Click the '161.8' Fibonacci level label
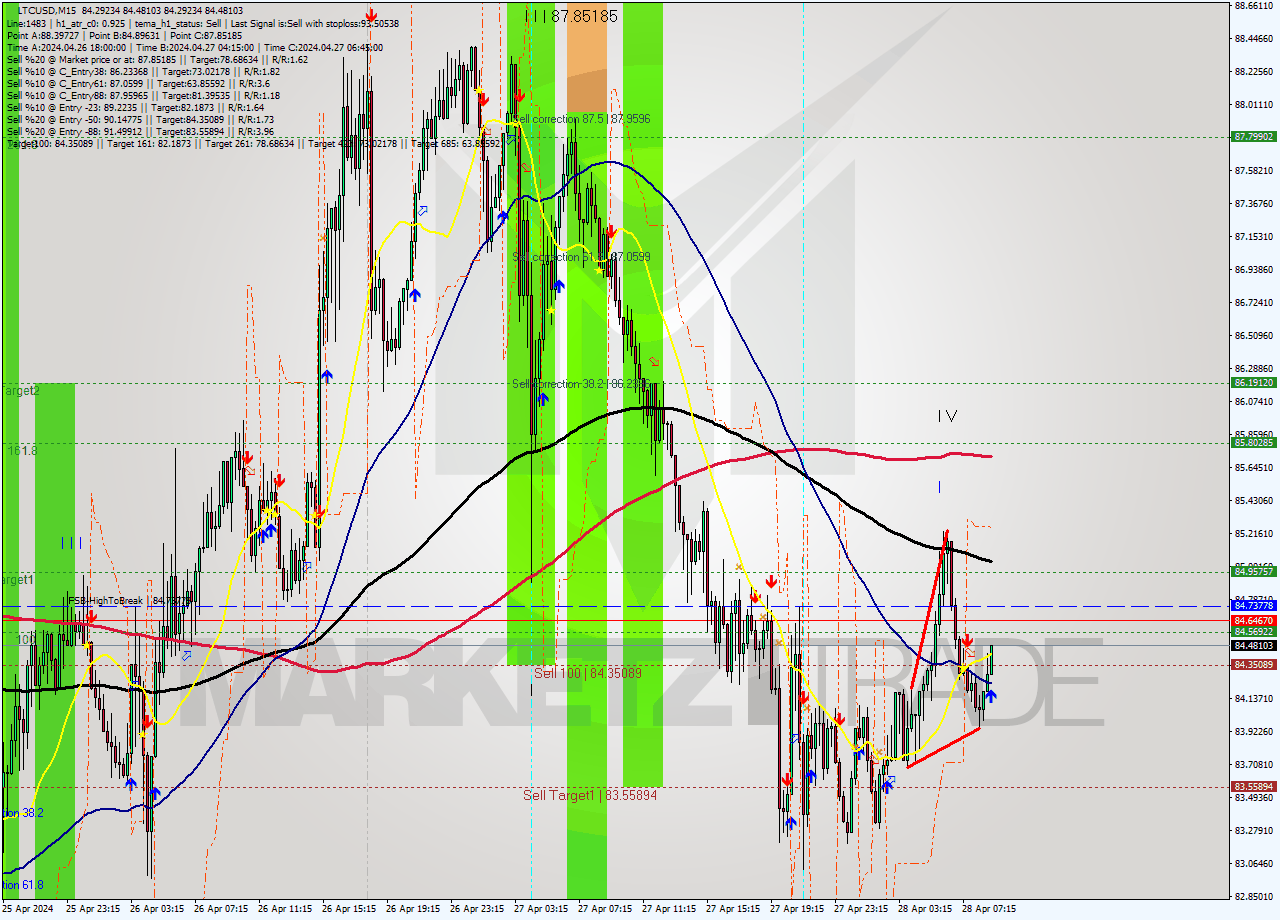Screen dimensions: 1280x920 [22, 451]
